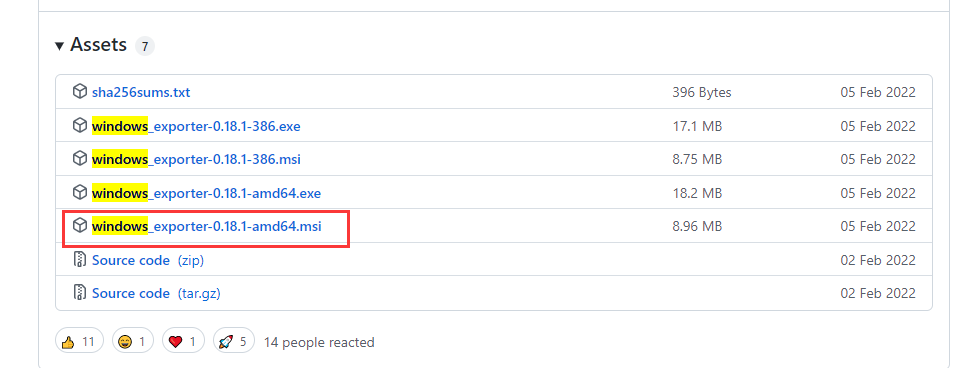
Task: Click package icon beside 386.exe asset
Action: click(80, 126)
